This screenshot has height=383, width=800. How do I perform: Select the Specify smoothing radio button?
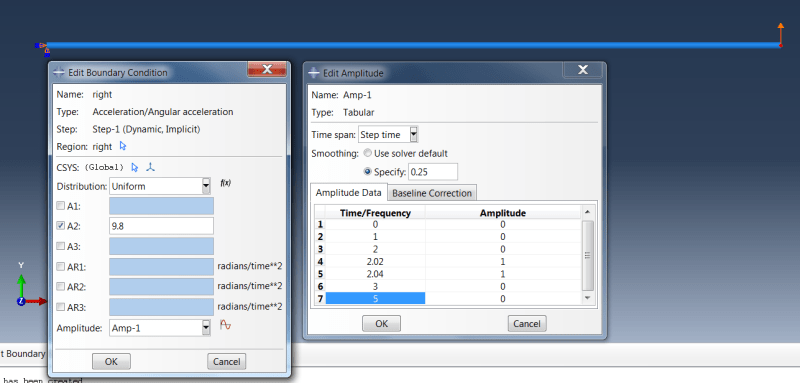pos(367,172)
